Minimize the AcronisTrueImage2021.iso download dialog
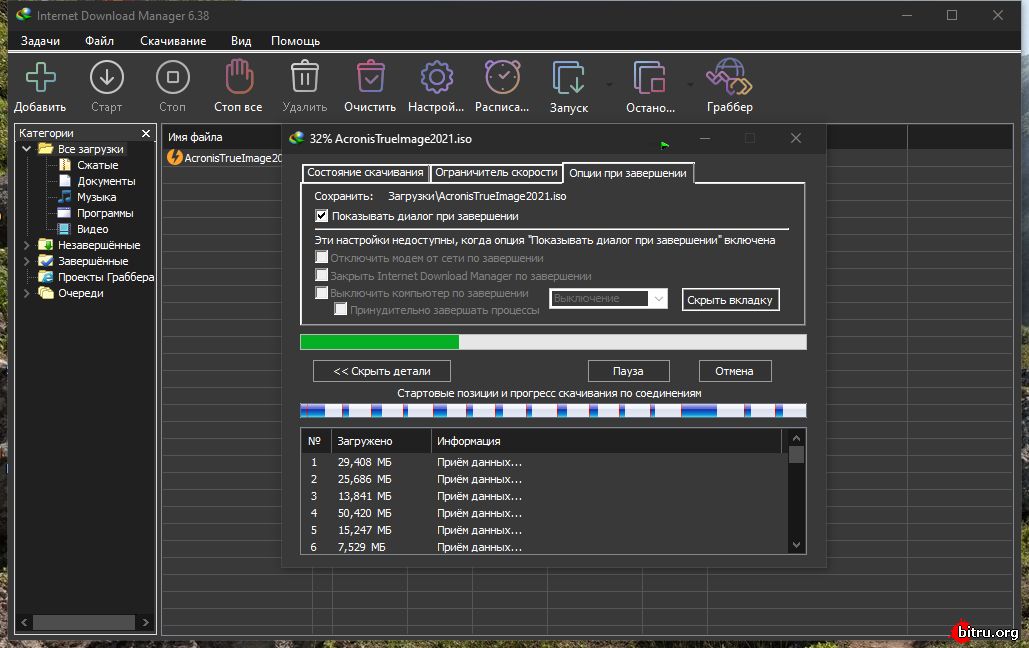Image resolution: width=1029 pixels, height=648 pixels. 705,139
